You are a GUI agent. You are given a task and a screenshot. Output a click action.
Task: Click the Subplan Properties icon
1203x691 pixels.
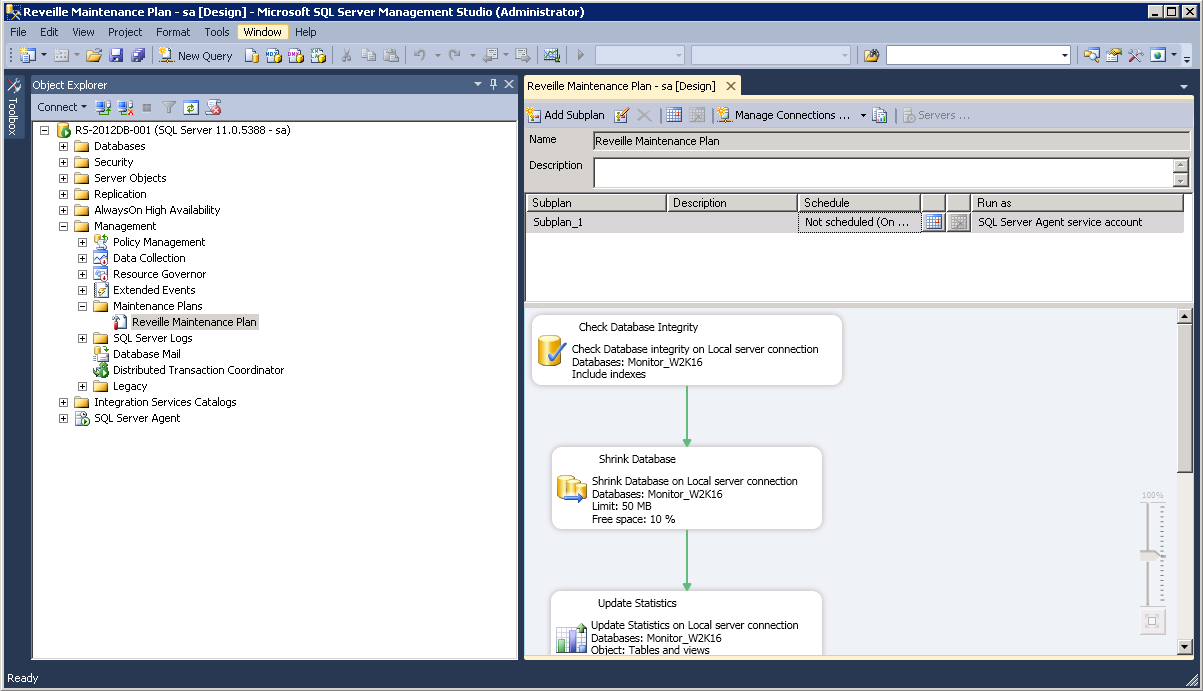pyautogui.click(x=621, y=115)
